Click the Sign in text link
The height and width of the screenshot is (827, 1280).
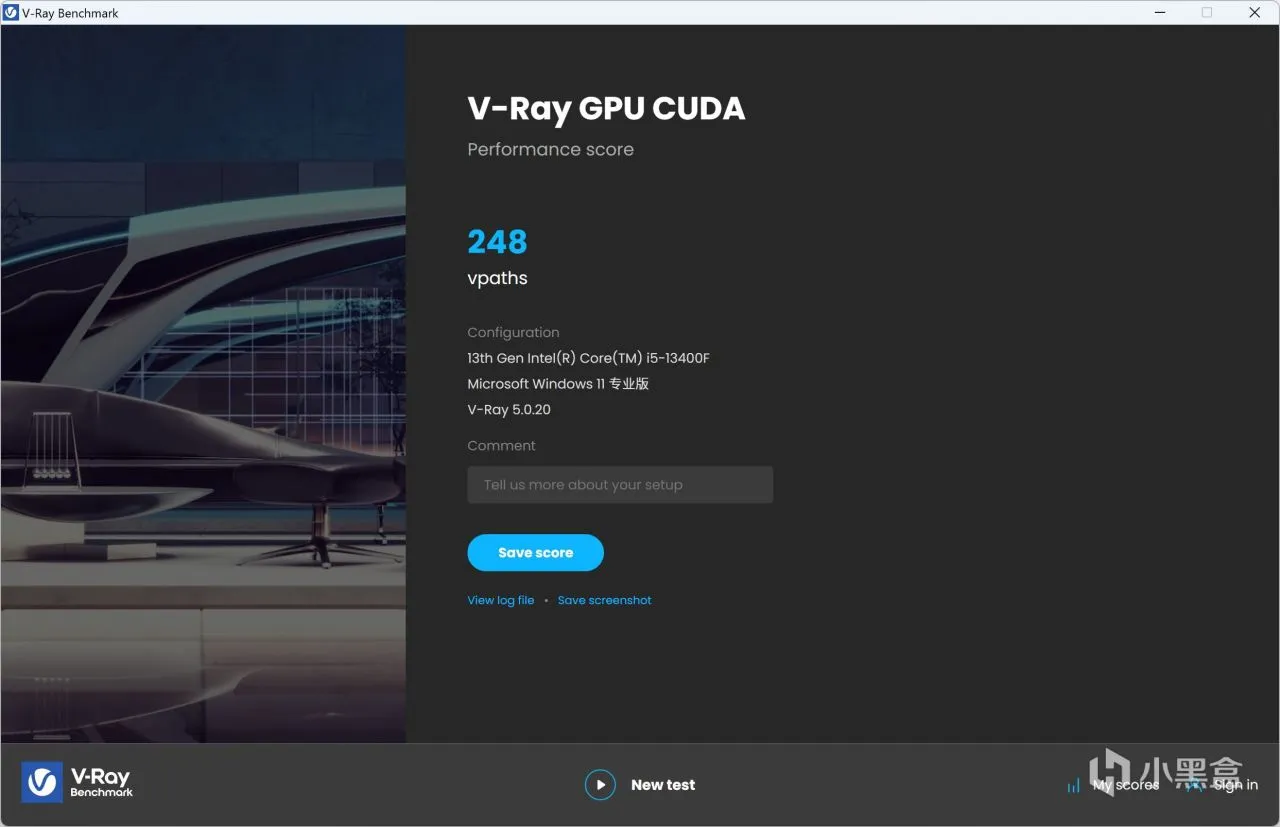[1236, 785]
